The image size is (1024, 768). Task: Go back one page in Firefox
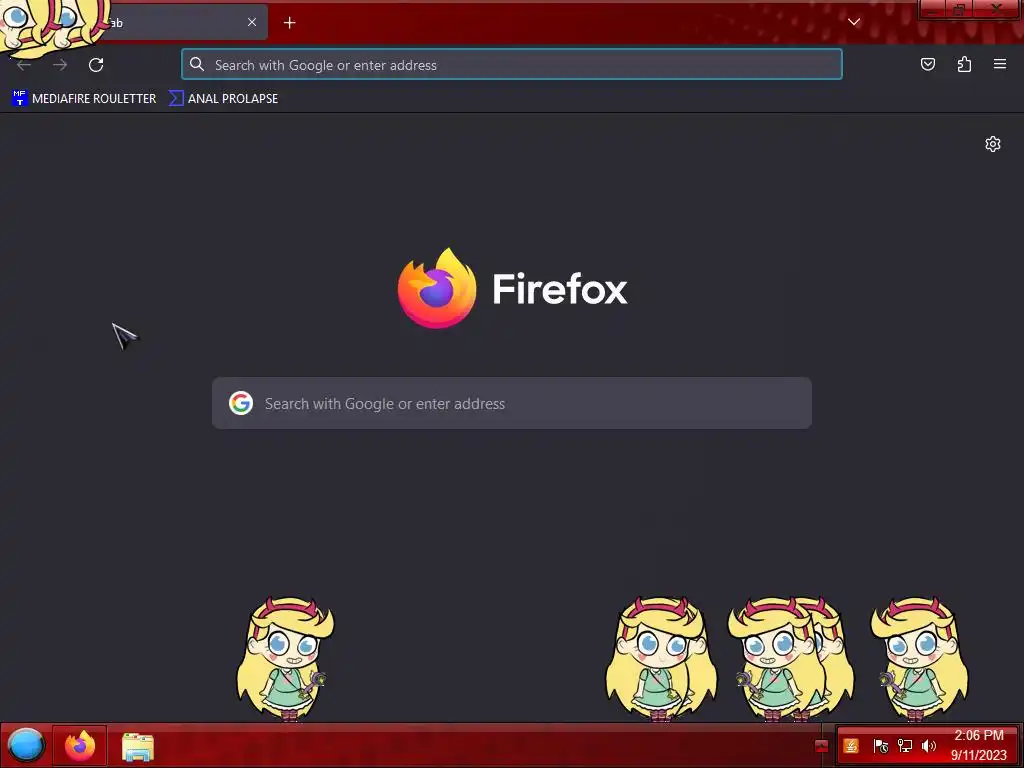[x=24, y=65]
